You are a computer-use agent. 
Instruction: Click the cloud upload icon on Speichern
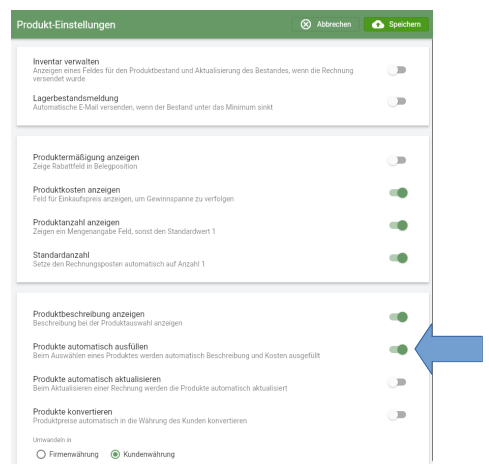(378, 24)
